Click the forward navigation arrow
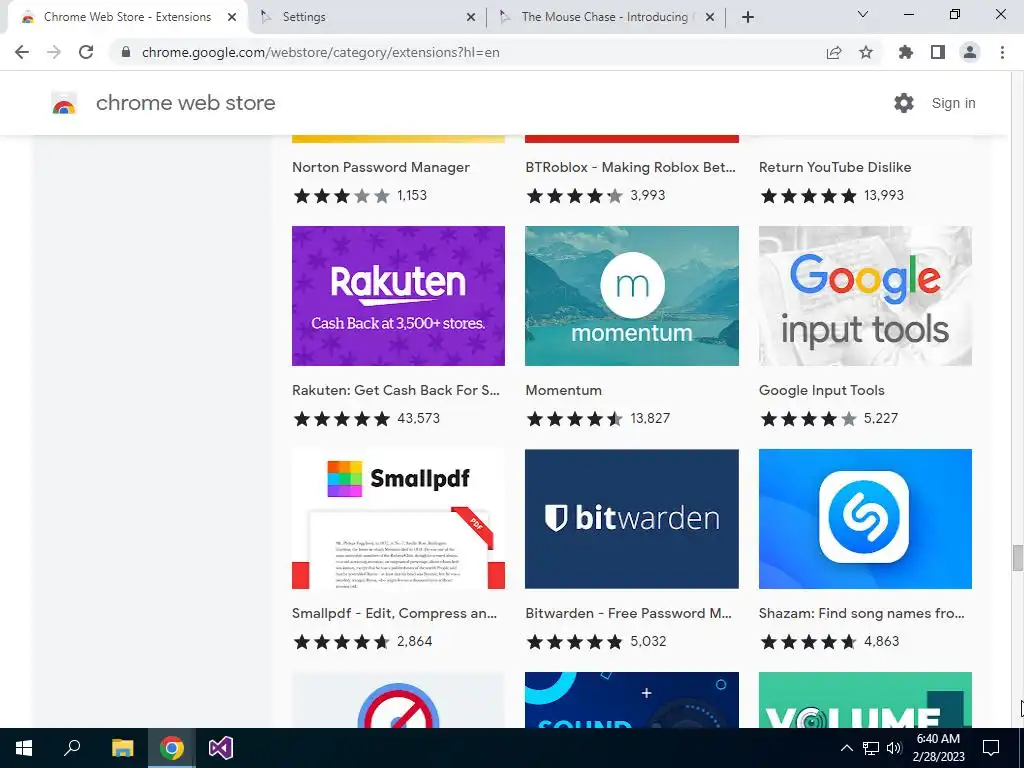This screenshot has height=768, width=1024. pyautogui.click(x=54, y=52)
